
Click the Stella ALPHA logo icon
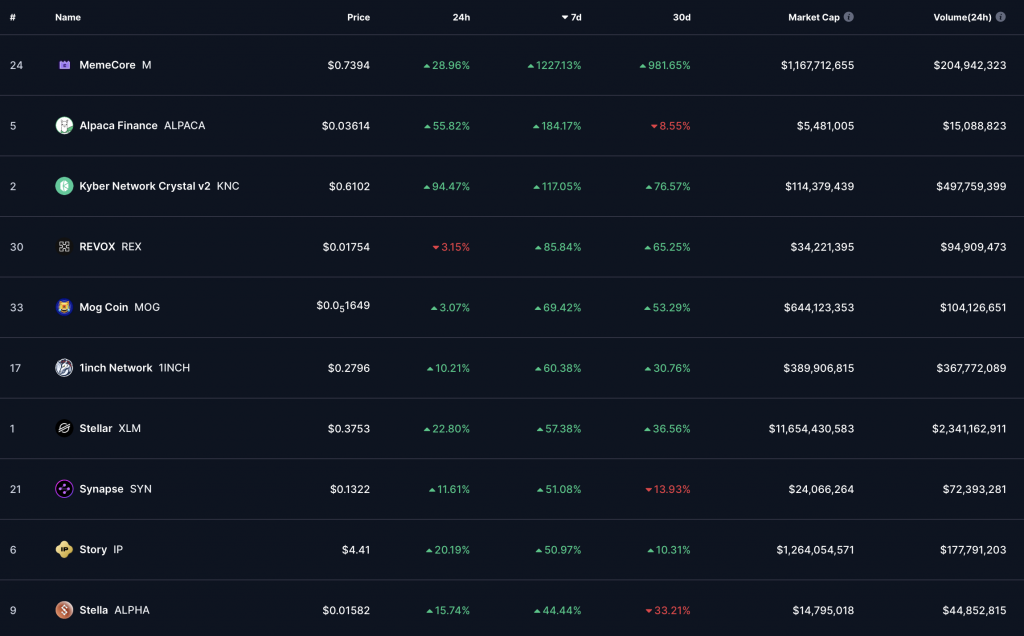(x=64, y=610)
